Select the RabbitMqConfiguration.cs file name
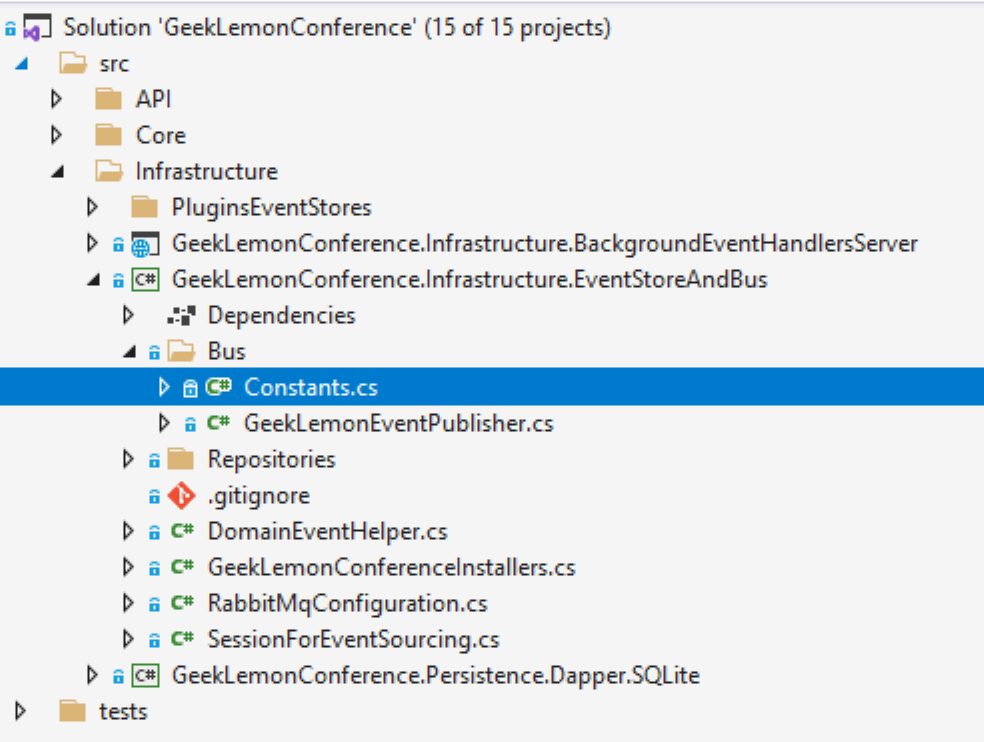984x742 pixels. coord(348,603)
